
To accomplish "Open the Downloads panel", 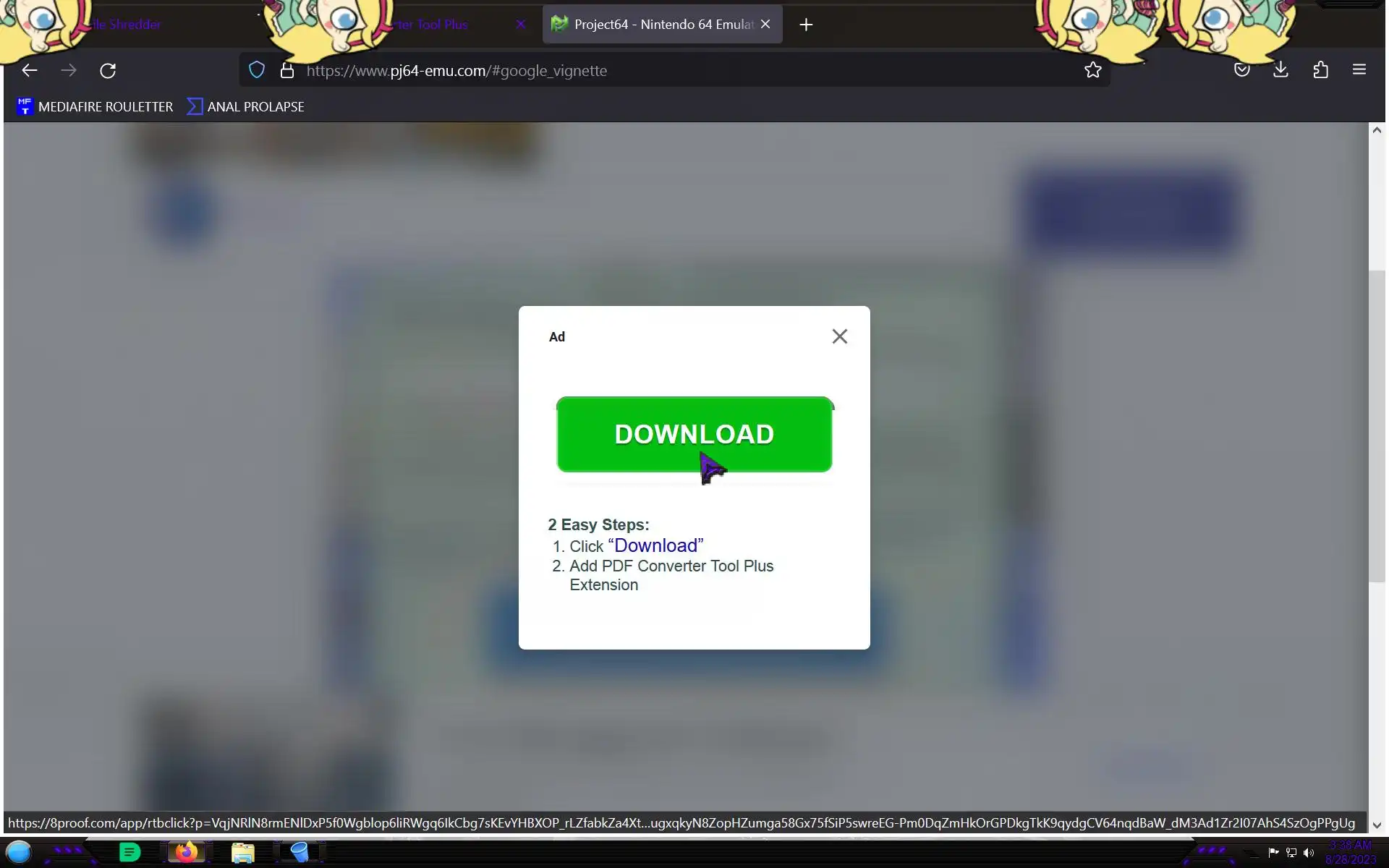I will tap(1280, 70).
